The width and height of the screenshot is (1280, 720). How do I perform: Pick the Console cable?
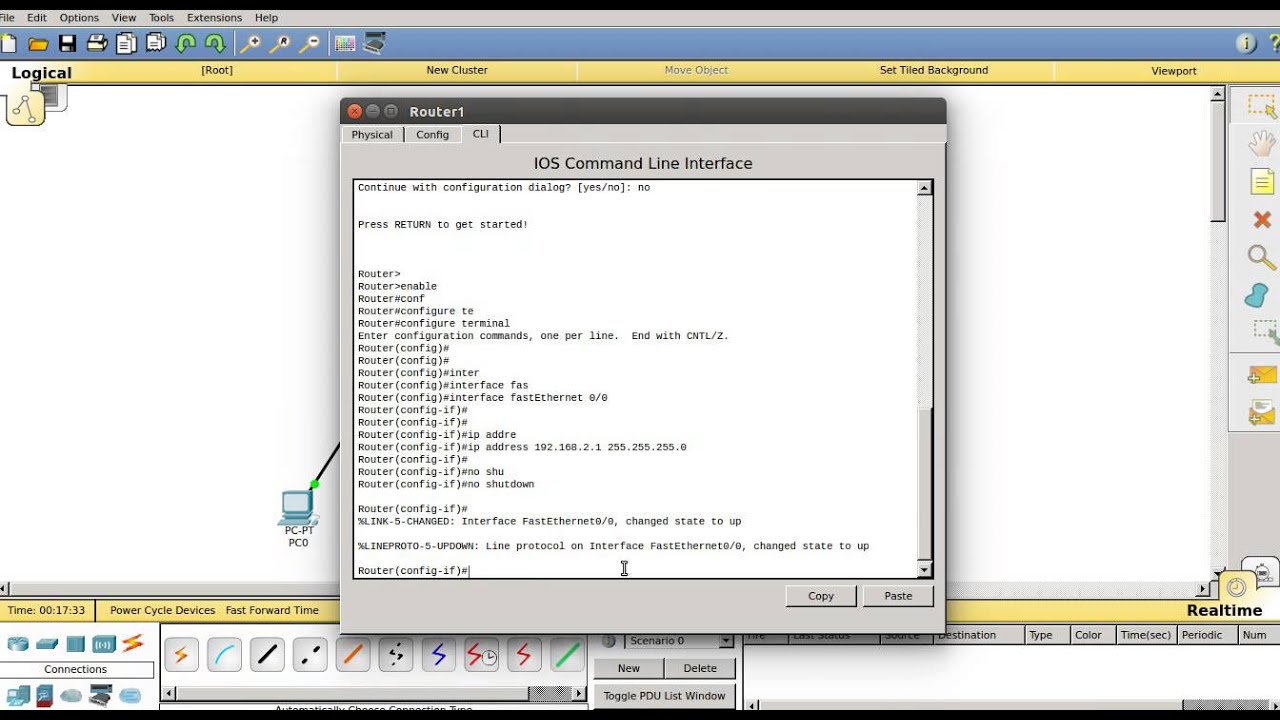(x=224, y=655)
